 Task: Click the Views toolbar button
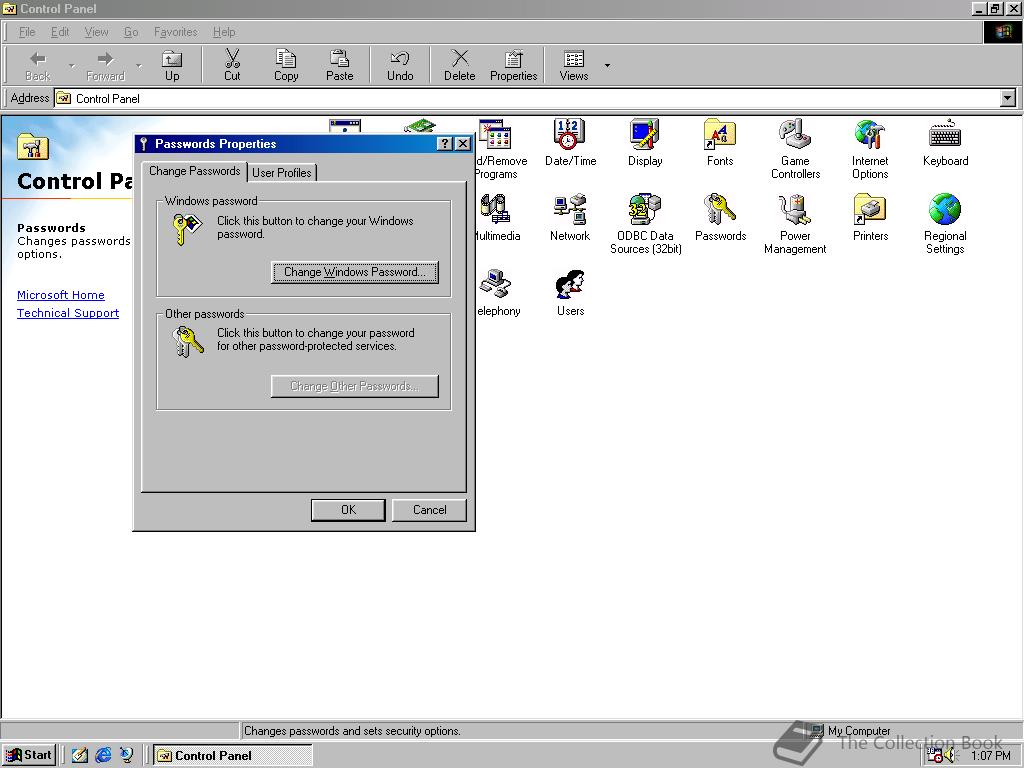click(x=573, y=66)
